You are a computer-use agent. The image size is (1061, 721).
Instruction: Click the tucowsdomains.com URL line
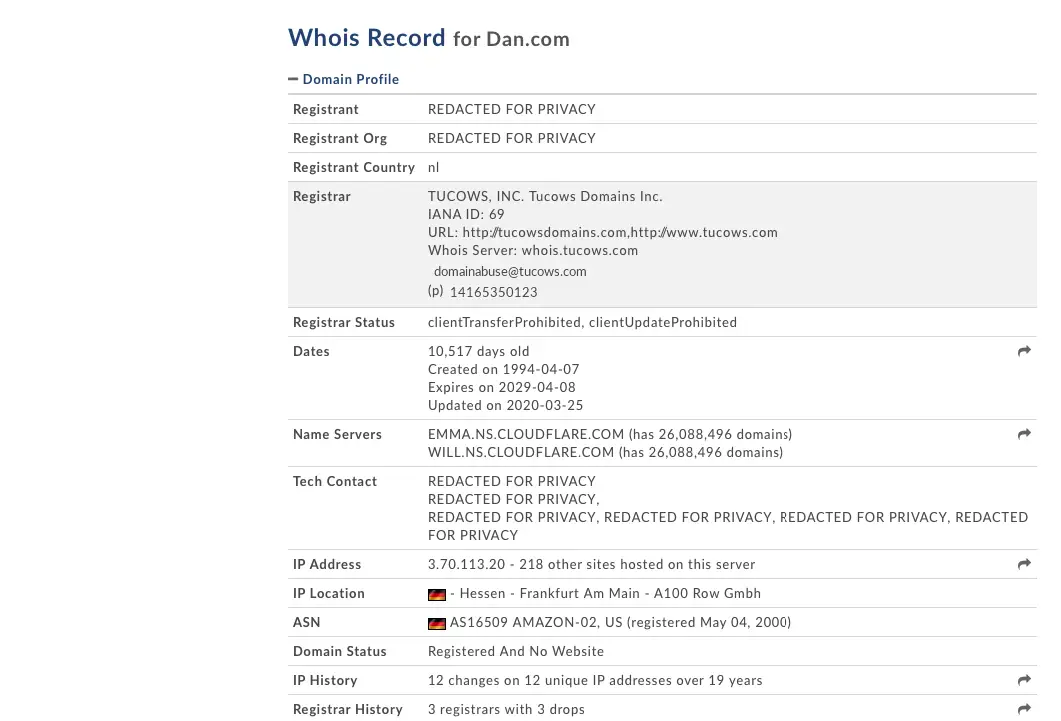coord(602,232)
